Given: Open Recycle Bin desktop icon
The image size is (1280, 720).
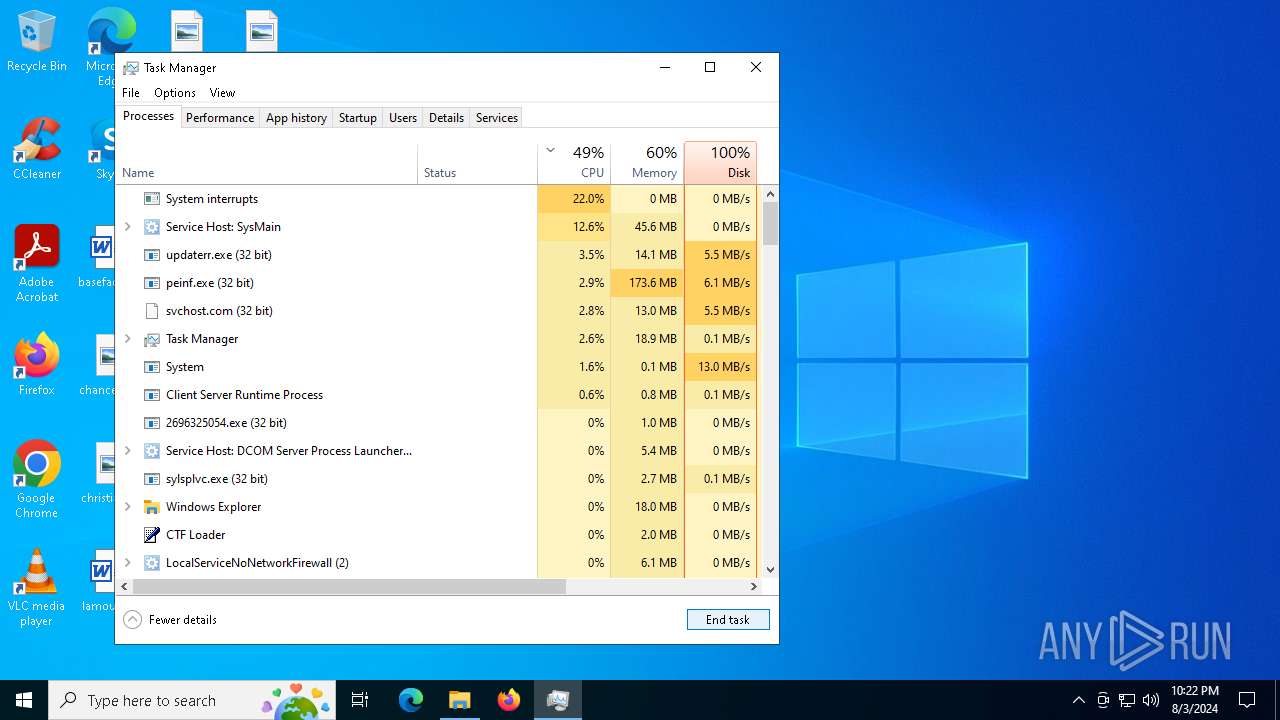Looking at the screenshot, I should coord(37,41).
